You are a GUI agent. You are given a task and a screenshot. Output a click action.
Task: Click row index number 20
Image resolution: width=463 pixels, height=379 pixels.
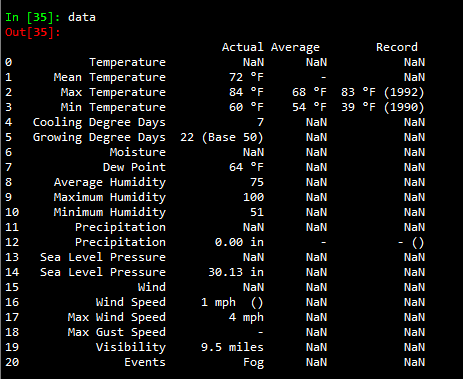(x=12, y=362)
